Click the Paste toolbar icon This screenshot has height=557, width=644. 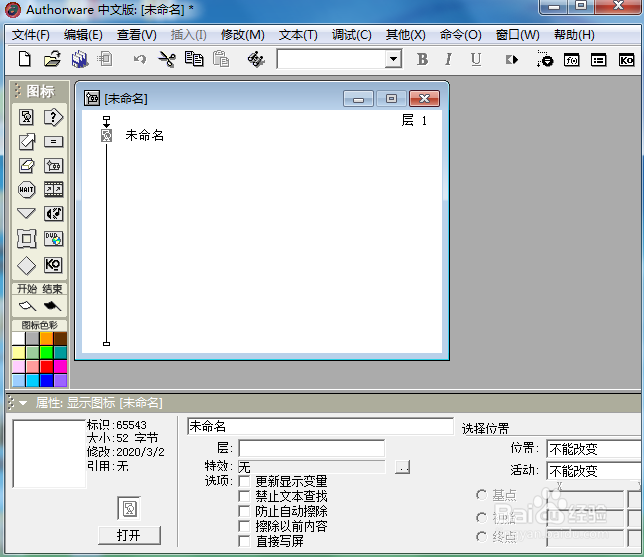pos(221,60)
